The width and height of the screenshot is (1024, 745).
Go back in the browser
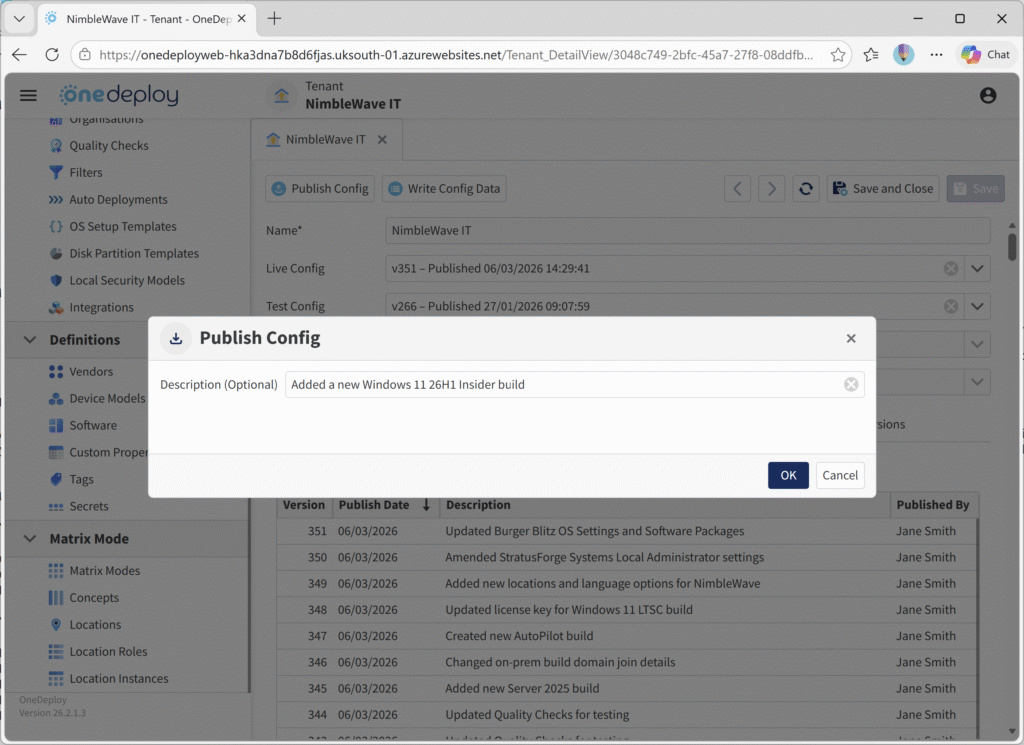pyautogui.click(x=20, y=55)
